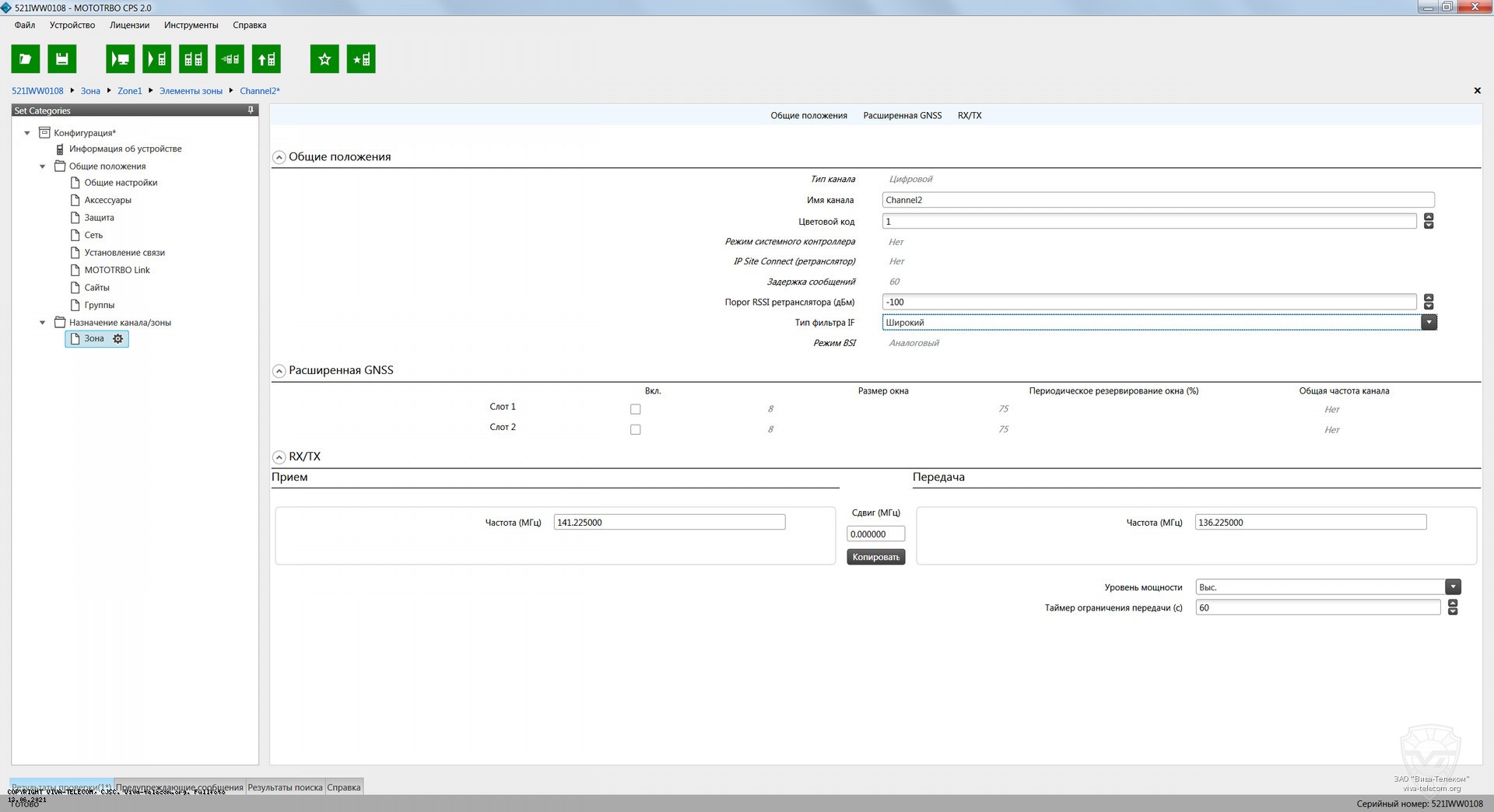Enable the Слот 2 GNSS checkbox
Image resolution: width=1494 pixels, height=812 pixels.
(635, 429)
